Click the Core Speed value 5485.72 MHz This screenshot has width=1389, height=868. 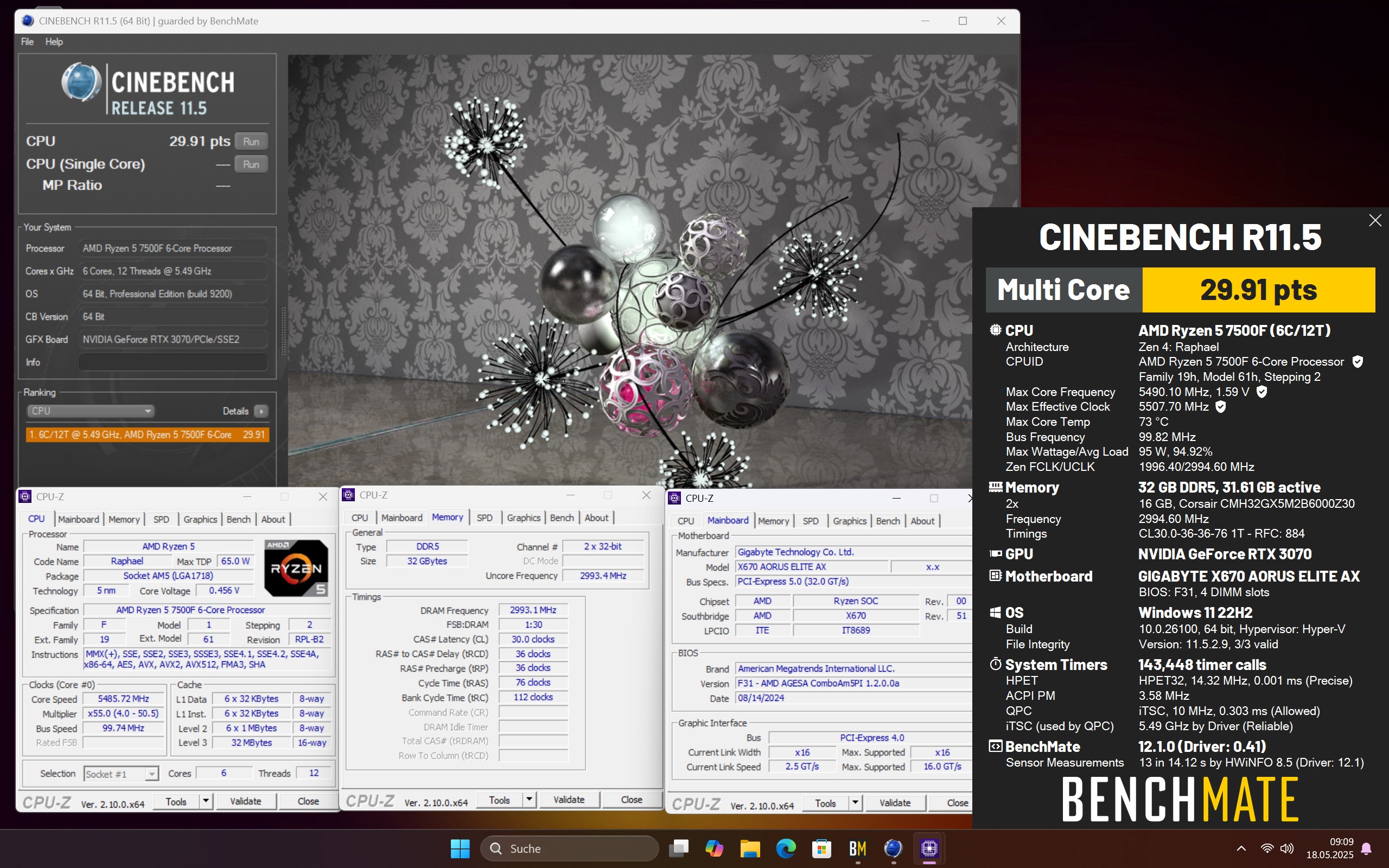pyautogui.click(x=123, y=699)
